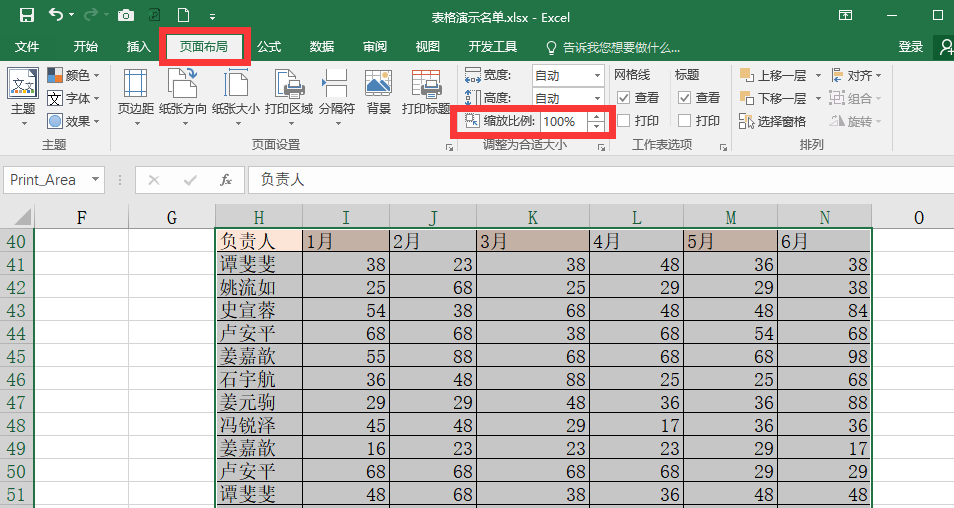The height and width of the screenshot is (508, 954).
Task: Click 打印标题 (Print Titles) button
Action: pos(426,91)
